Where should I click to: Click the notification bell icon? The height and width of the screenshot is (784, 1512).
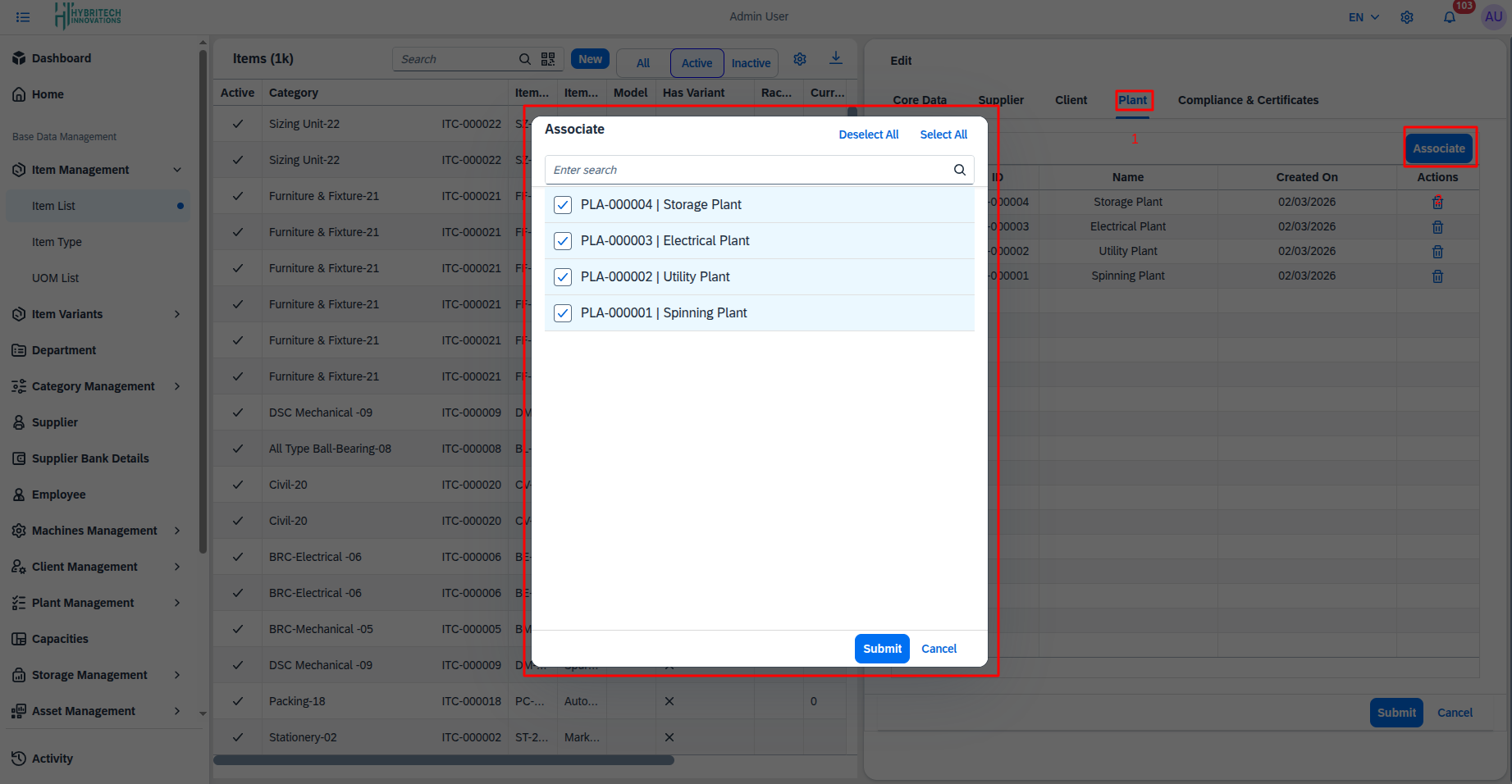(x=1449, y=17)
